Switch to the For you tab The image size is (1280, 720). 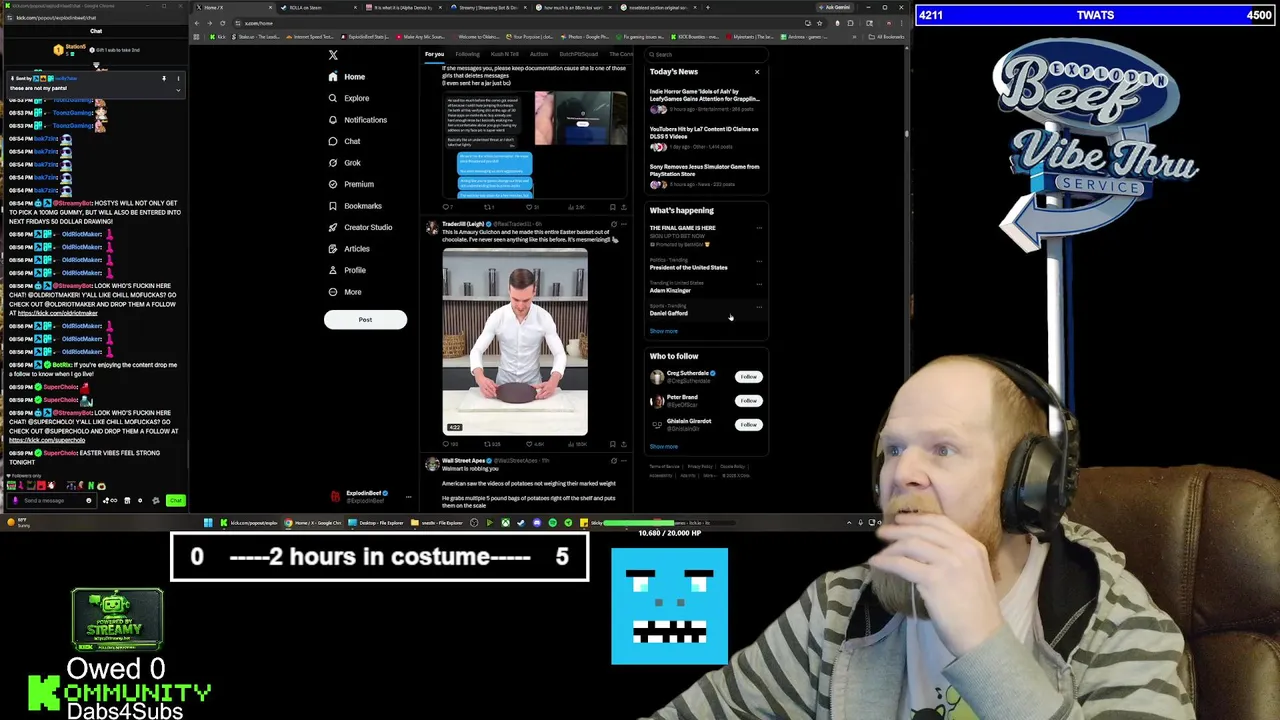[434, 54]
